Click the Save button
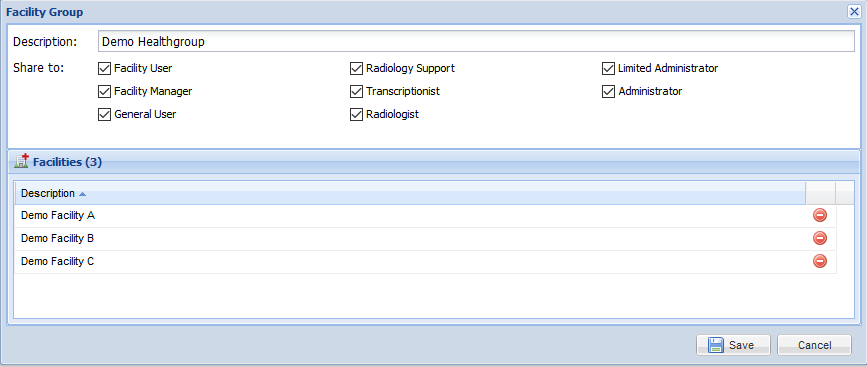Screen dimensions: 867x367 733,345
